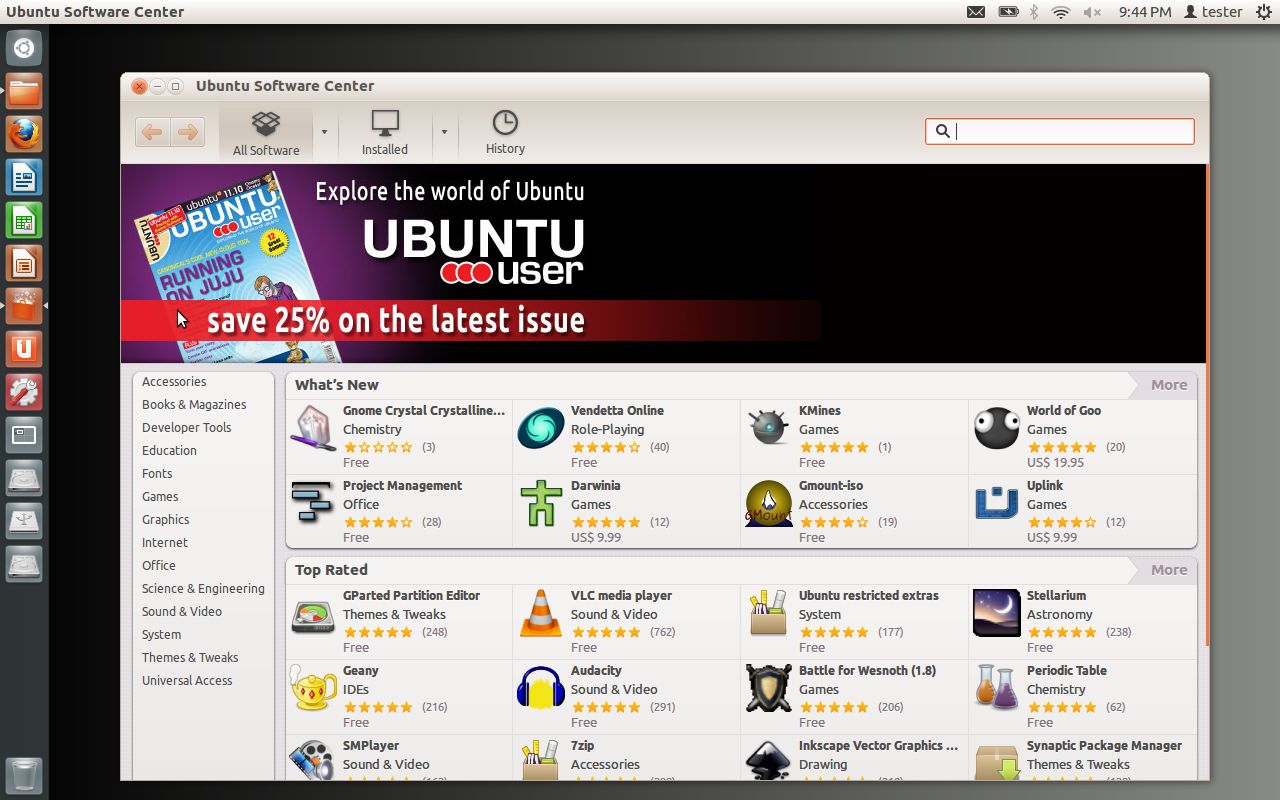Click the Synaptic Package Manager title

click(x=1104, y=746)
